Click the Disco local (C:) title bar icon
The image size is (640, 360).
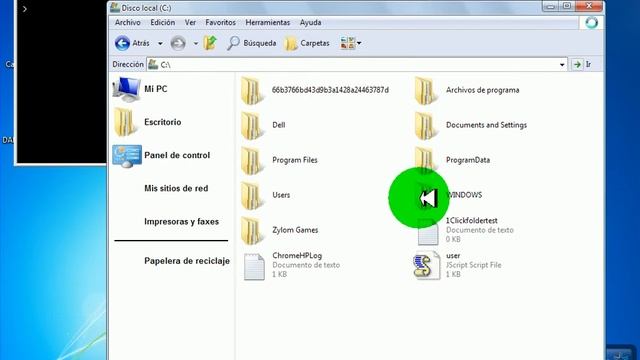pos(115,7)
